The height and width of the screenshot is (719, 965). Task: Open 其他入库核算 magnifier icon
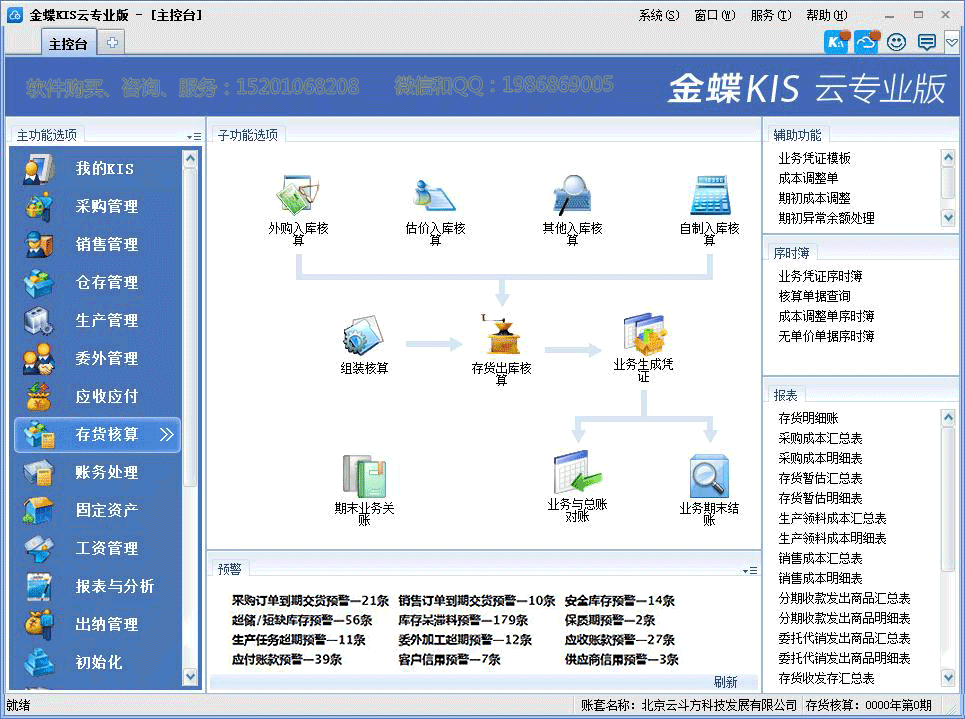point(572,196)
